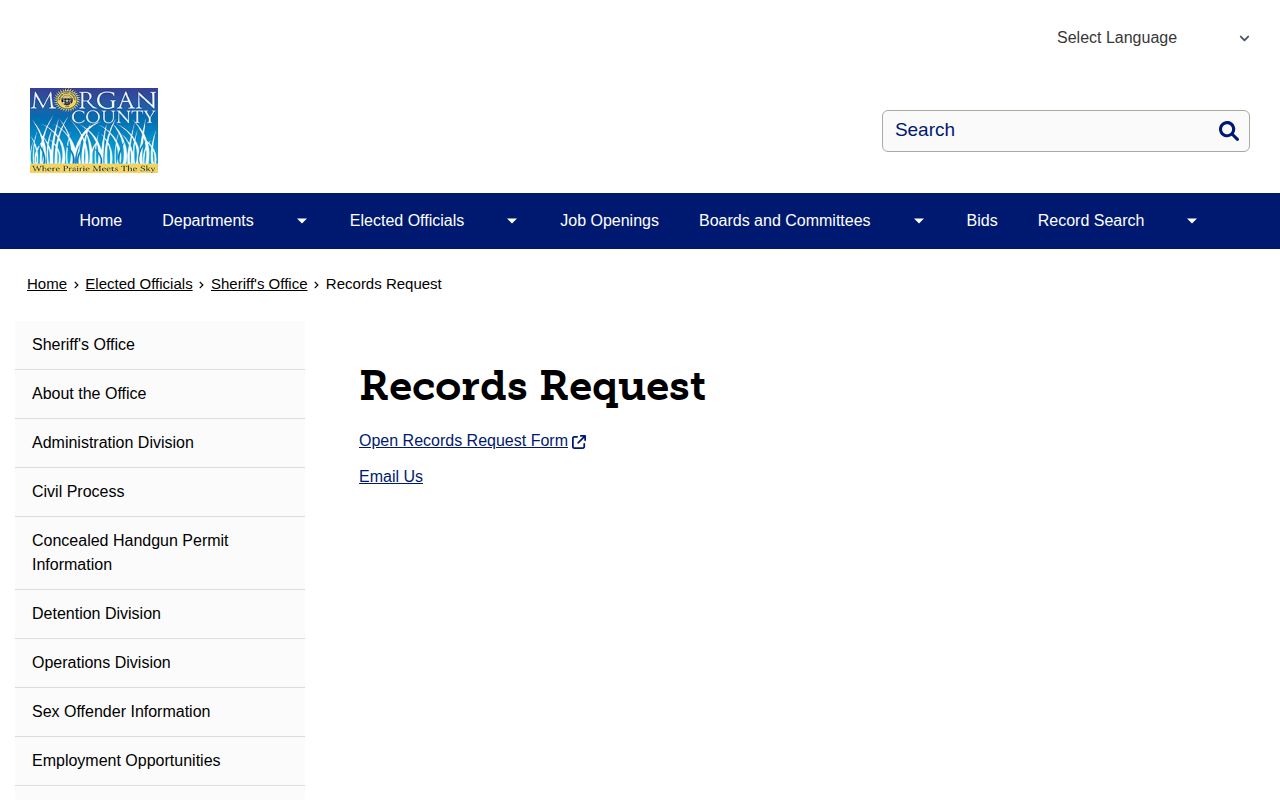The width and height of the screenshot is (1280, 800).
Task: Expand the Elected Officials submenu arrow
Action: pos(512,221)
